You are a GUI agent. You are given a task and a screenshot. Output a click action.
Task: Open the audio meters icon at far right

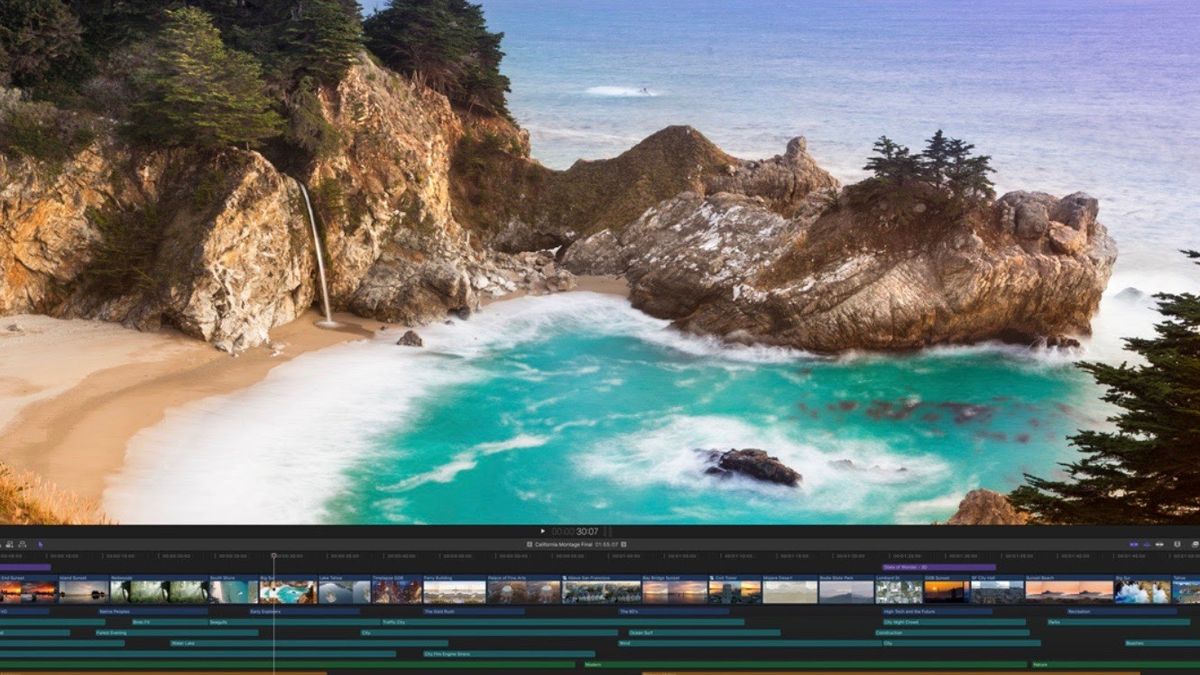[1196, 545]
